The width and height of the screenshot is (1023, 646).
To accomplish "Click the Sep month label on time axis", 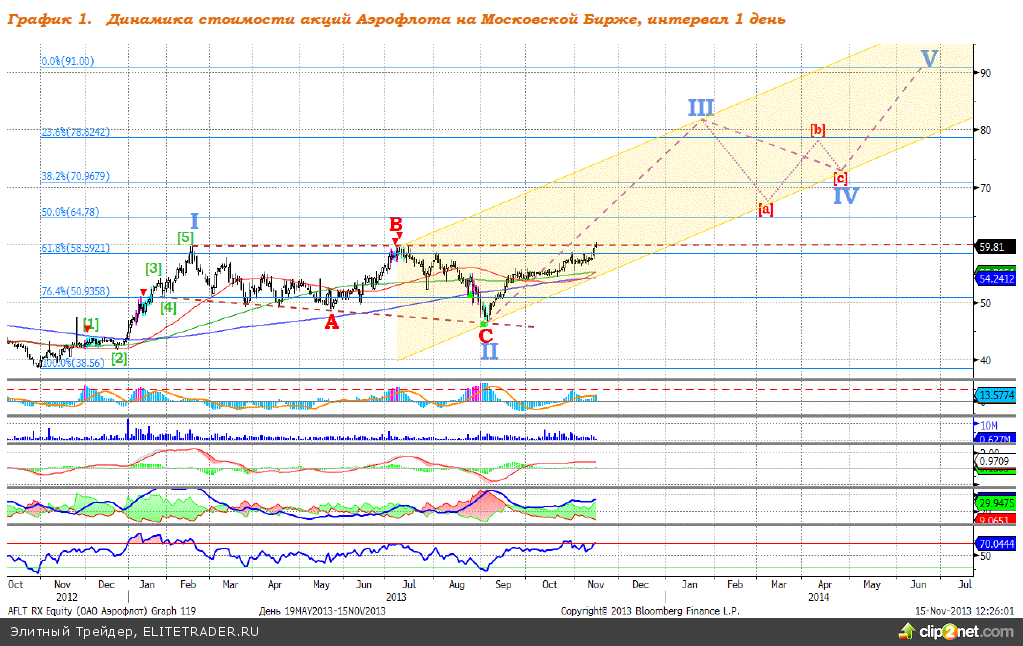I will point(503,585).
